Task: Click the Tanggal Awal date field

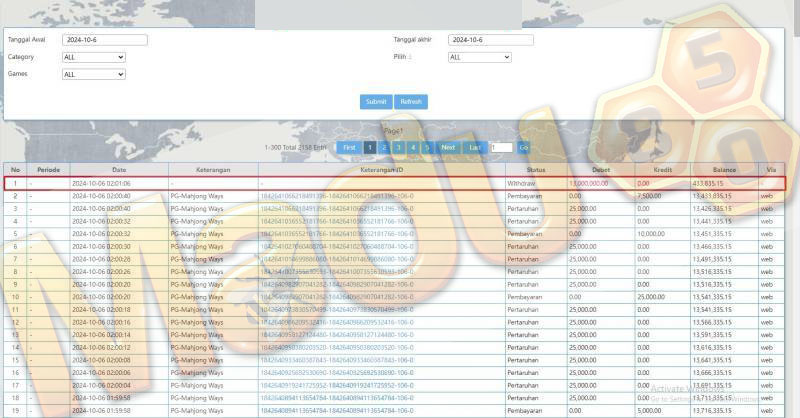Action: pos(105,40)
